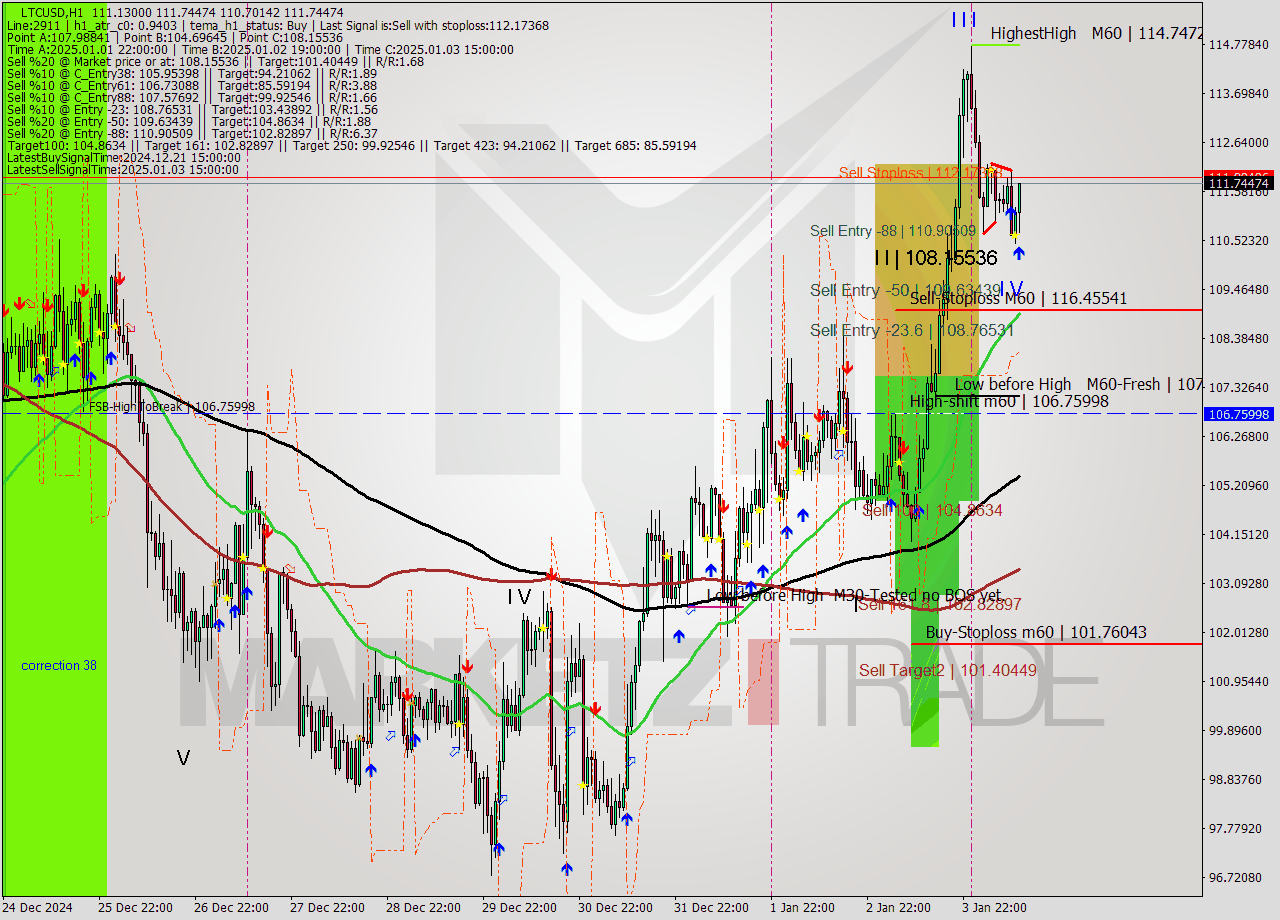Click the '27 Dec 22:00' date axis label
The height and width of the screenshot is (920, 1280).
(x=326, y=907)
